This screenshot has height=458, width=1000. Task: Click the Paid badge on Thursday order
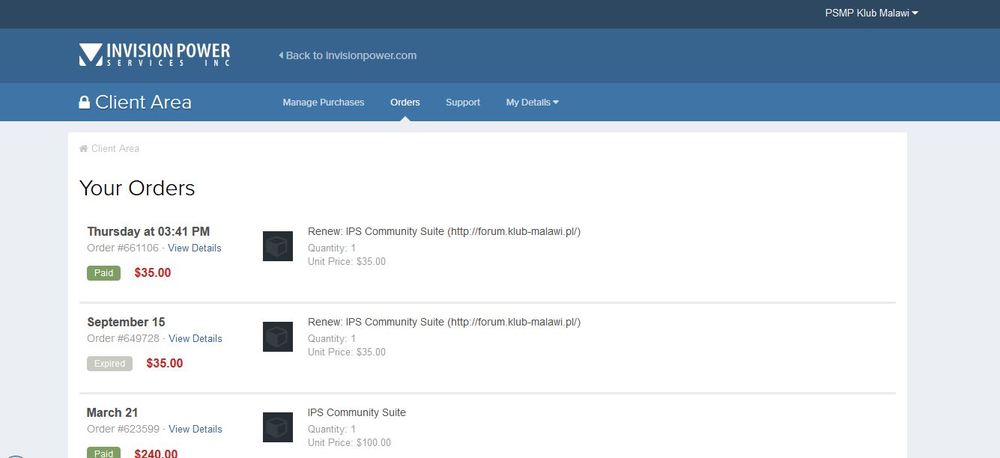click(x=104, y=272)
